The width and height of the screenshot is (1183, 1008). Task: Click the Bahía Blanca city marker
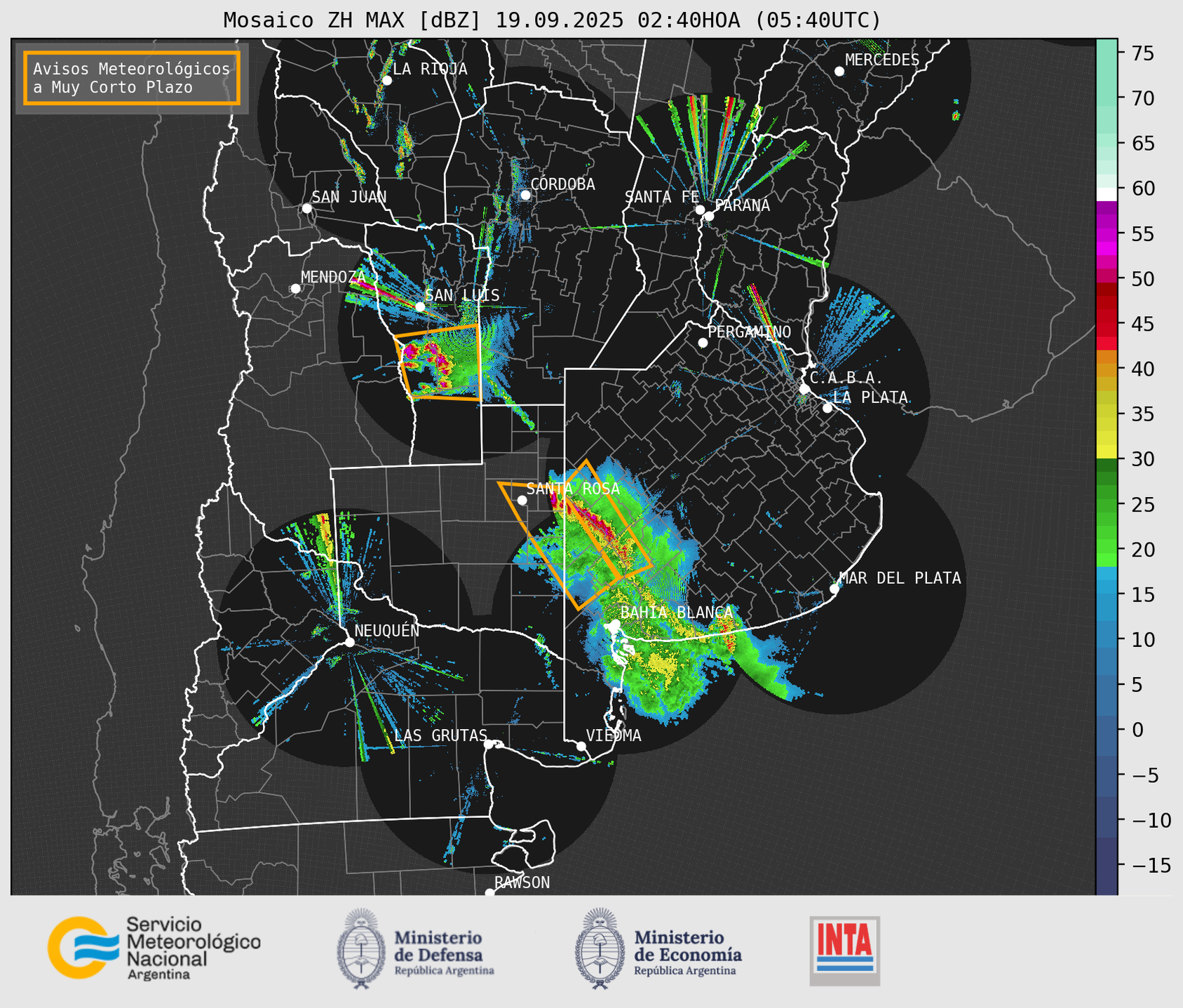pos(615,624)
